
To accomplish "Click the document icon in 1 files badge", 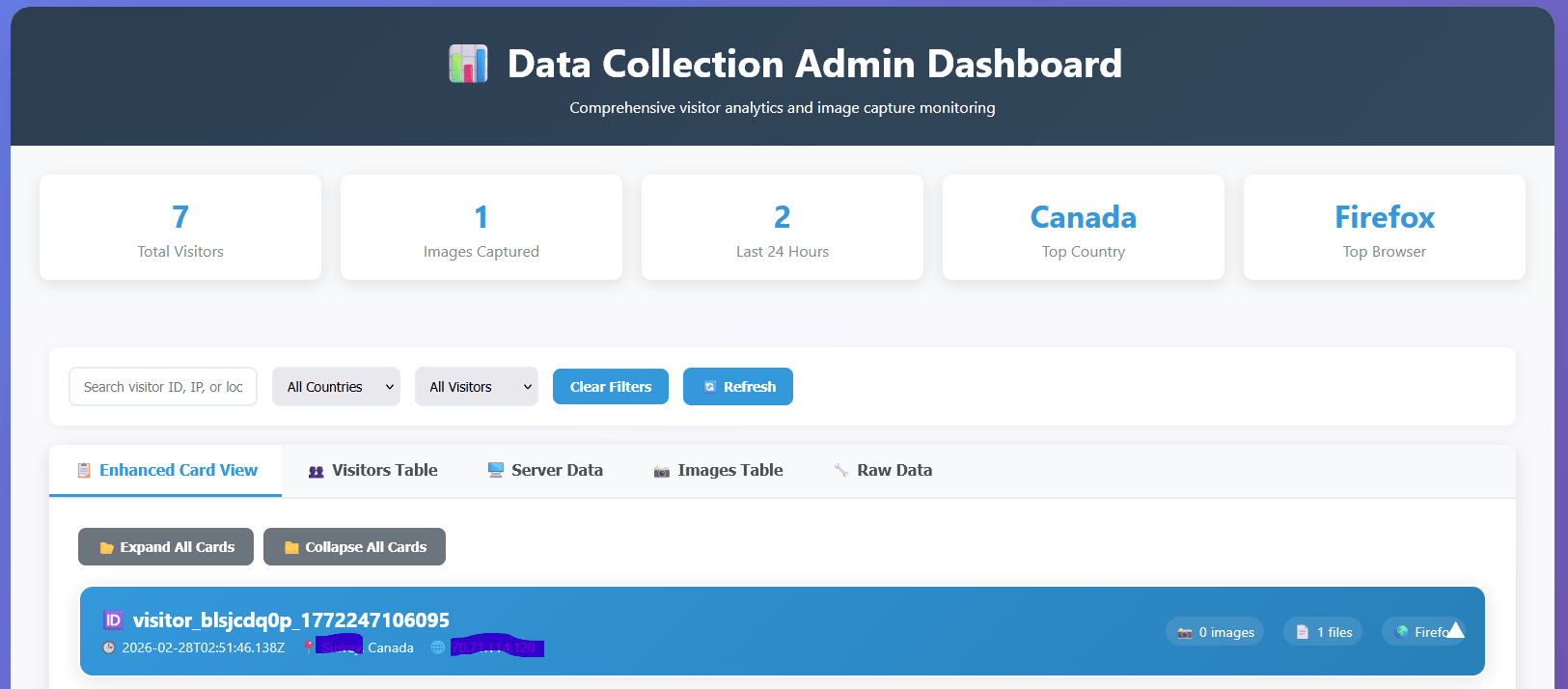I will (x=1303, y=632).
